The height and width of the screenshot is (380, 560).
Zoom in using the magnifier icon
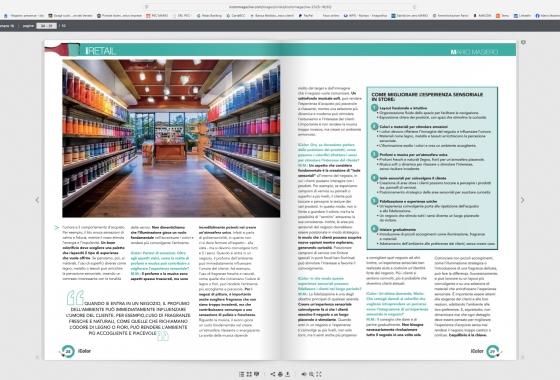[311, 374]
